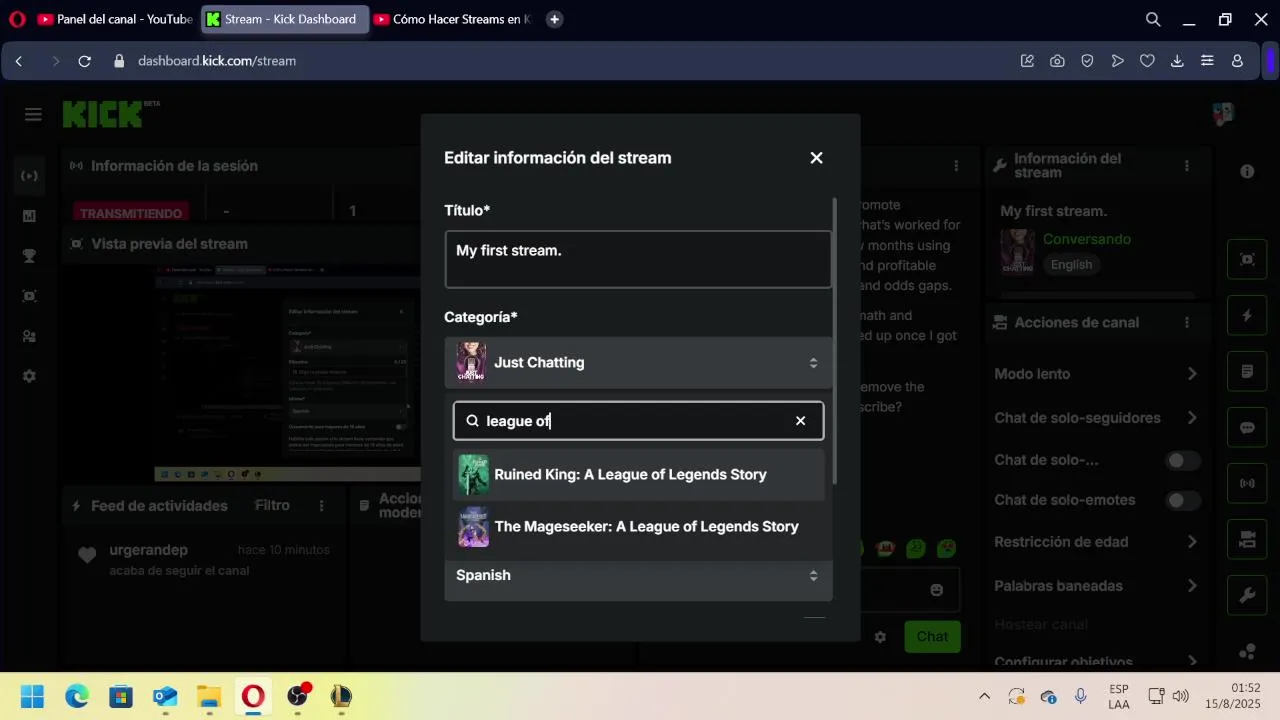Open Acciones de canal three-dot menu
The image size is (1280, 720).
[1187, 323]
